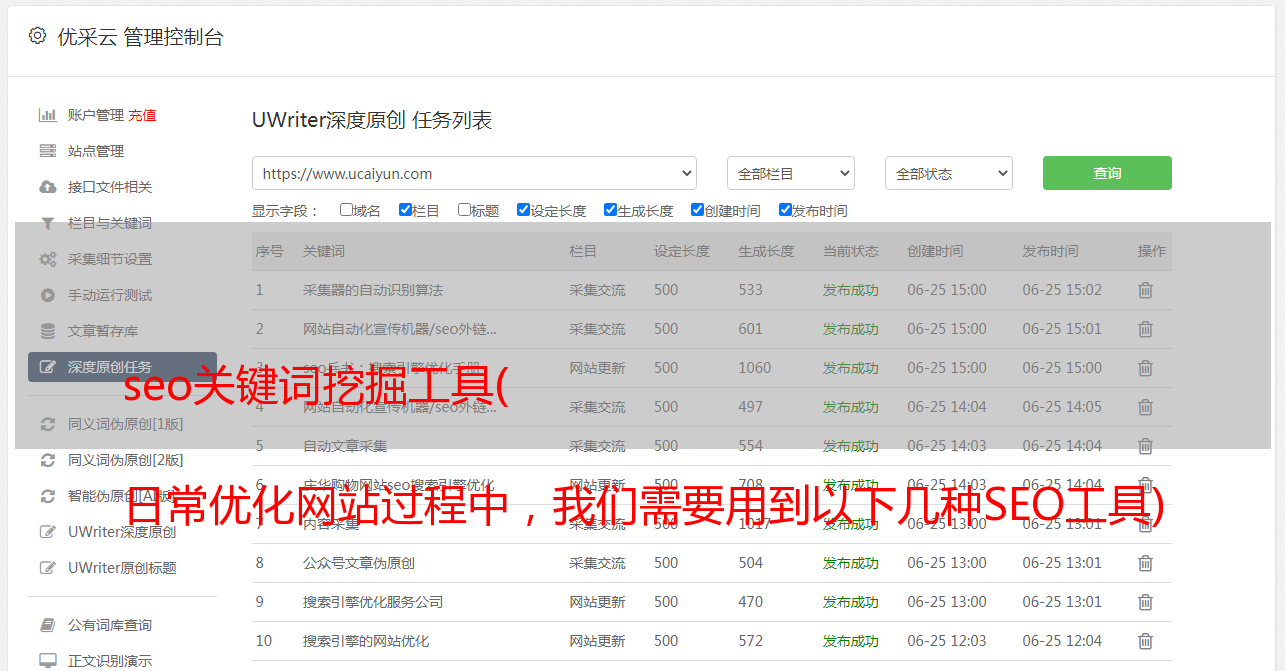The width and height of the screenshot is (1285, 671).
Task: Enable the 域名 display field checkbox
Action: coord(346,210)
